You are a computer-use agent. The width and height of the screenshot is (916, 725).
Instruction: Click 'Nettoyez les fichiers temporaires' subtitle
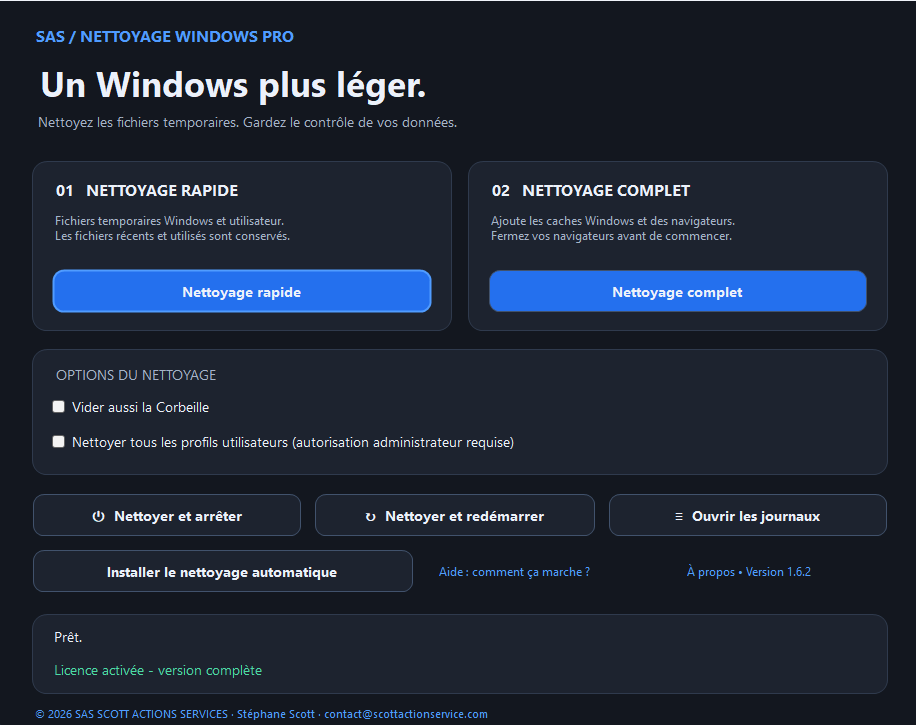pos(138,123)
